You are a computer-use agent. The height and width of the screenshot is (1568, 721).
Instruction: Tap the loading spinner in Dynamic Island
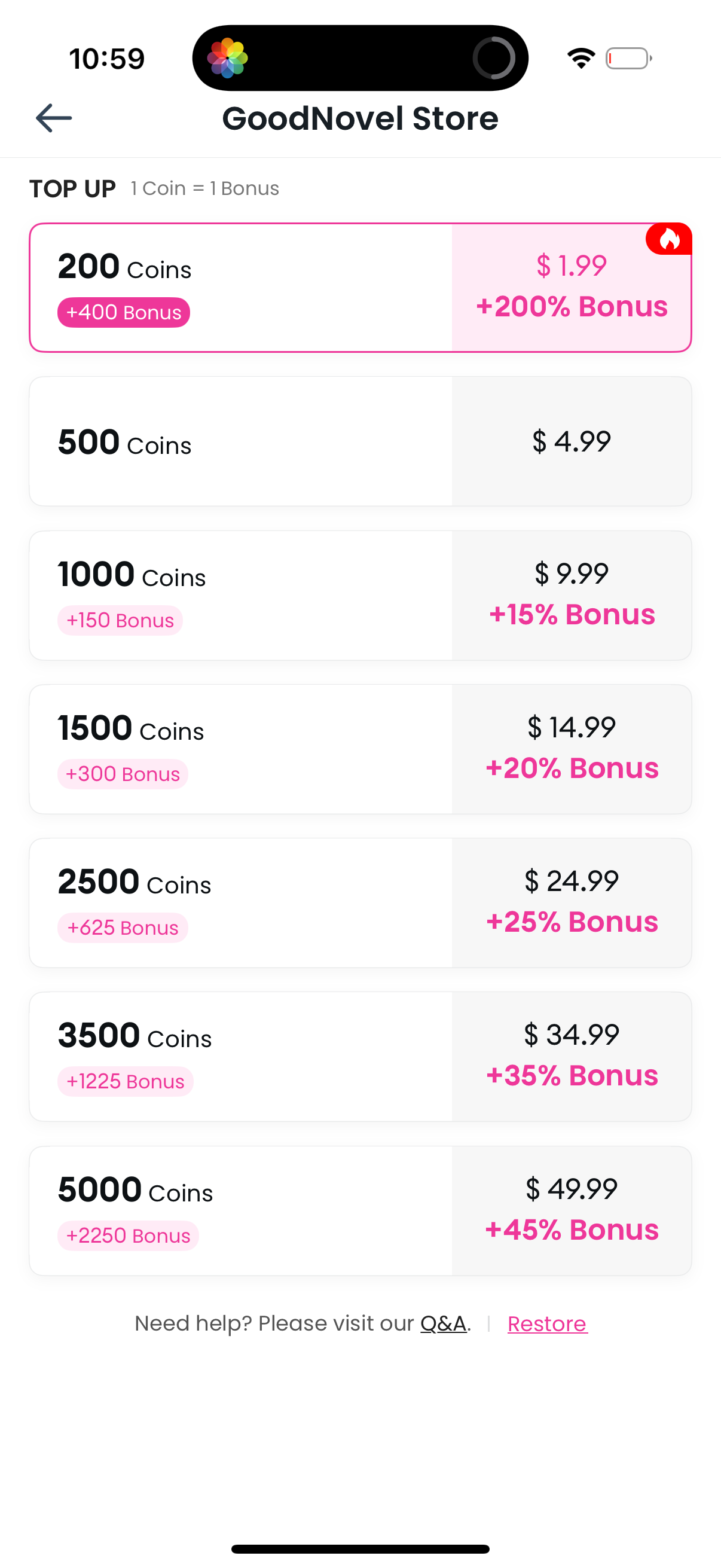tap(493, 59)
